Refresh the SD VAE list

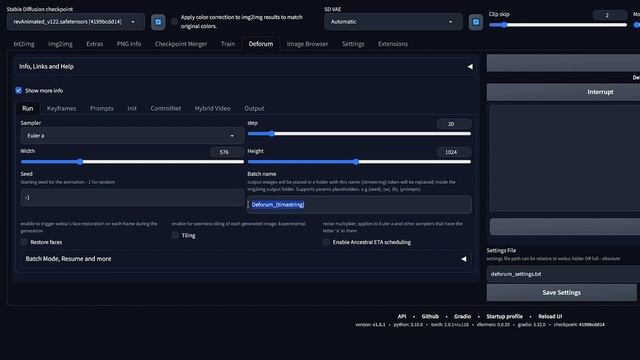click(x=476, y=22)
